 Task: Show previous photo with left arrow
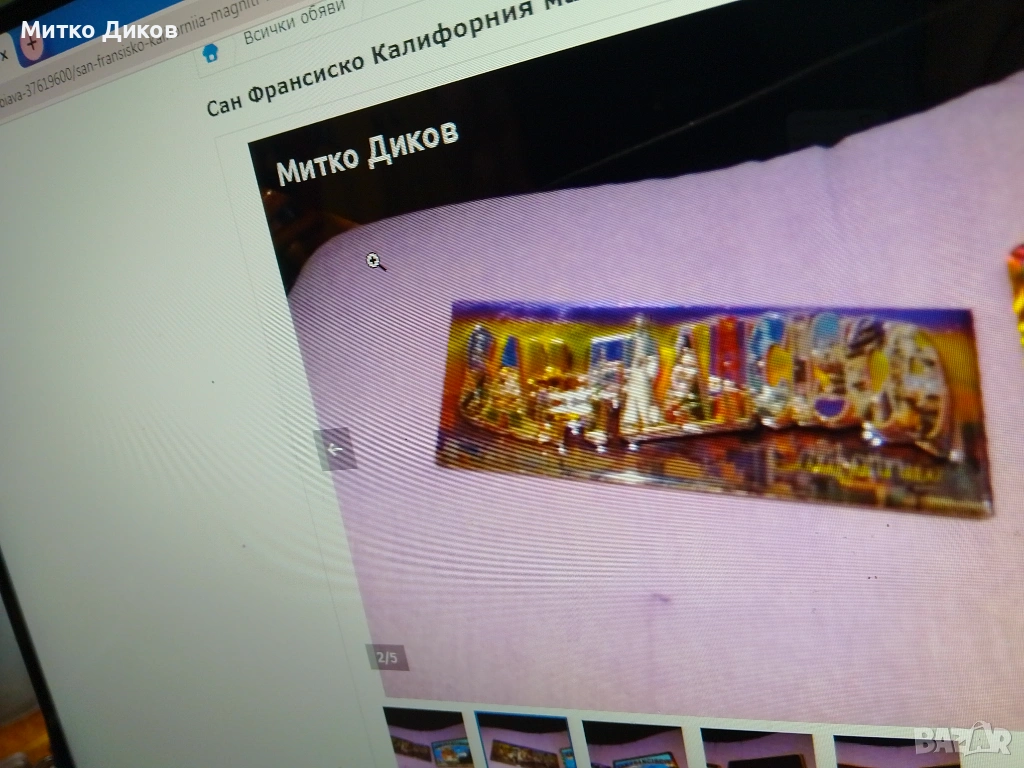[x=334, y=449]
